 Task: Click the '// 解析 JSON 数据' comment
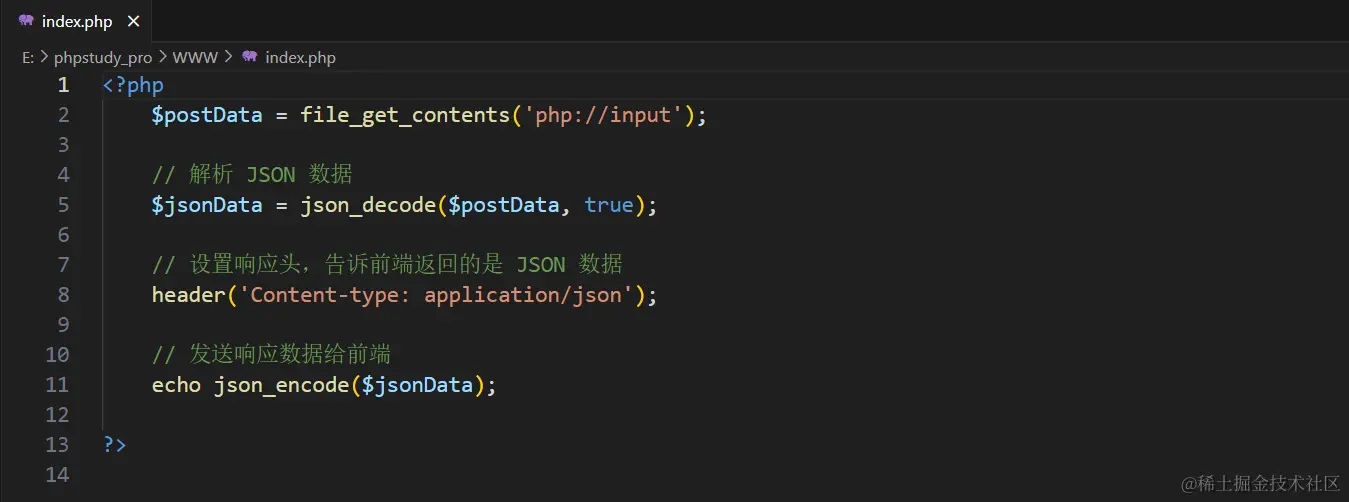252,175
